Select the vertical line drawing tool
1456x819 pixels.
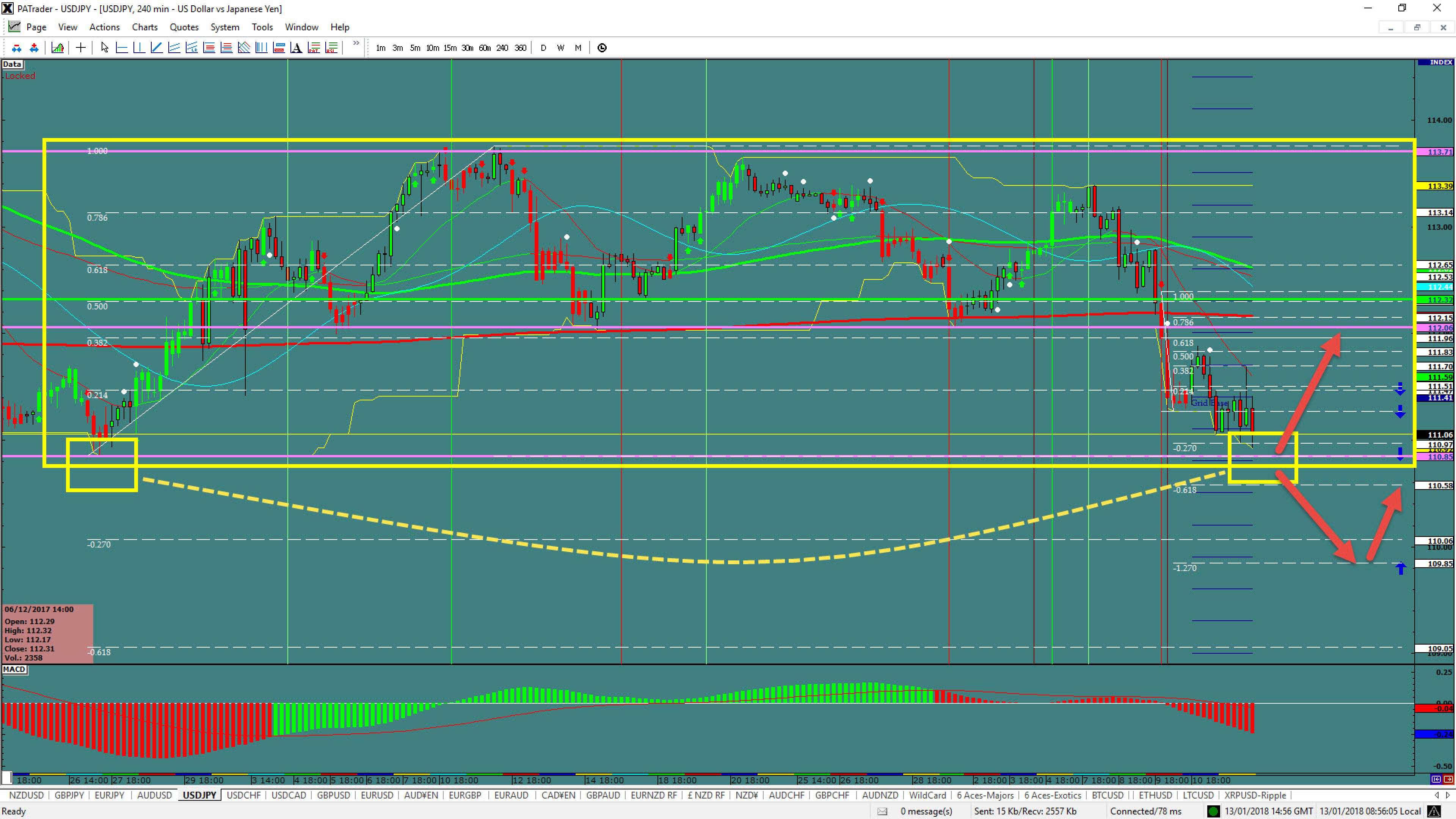[139, 48]
